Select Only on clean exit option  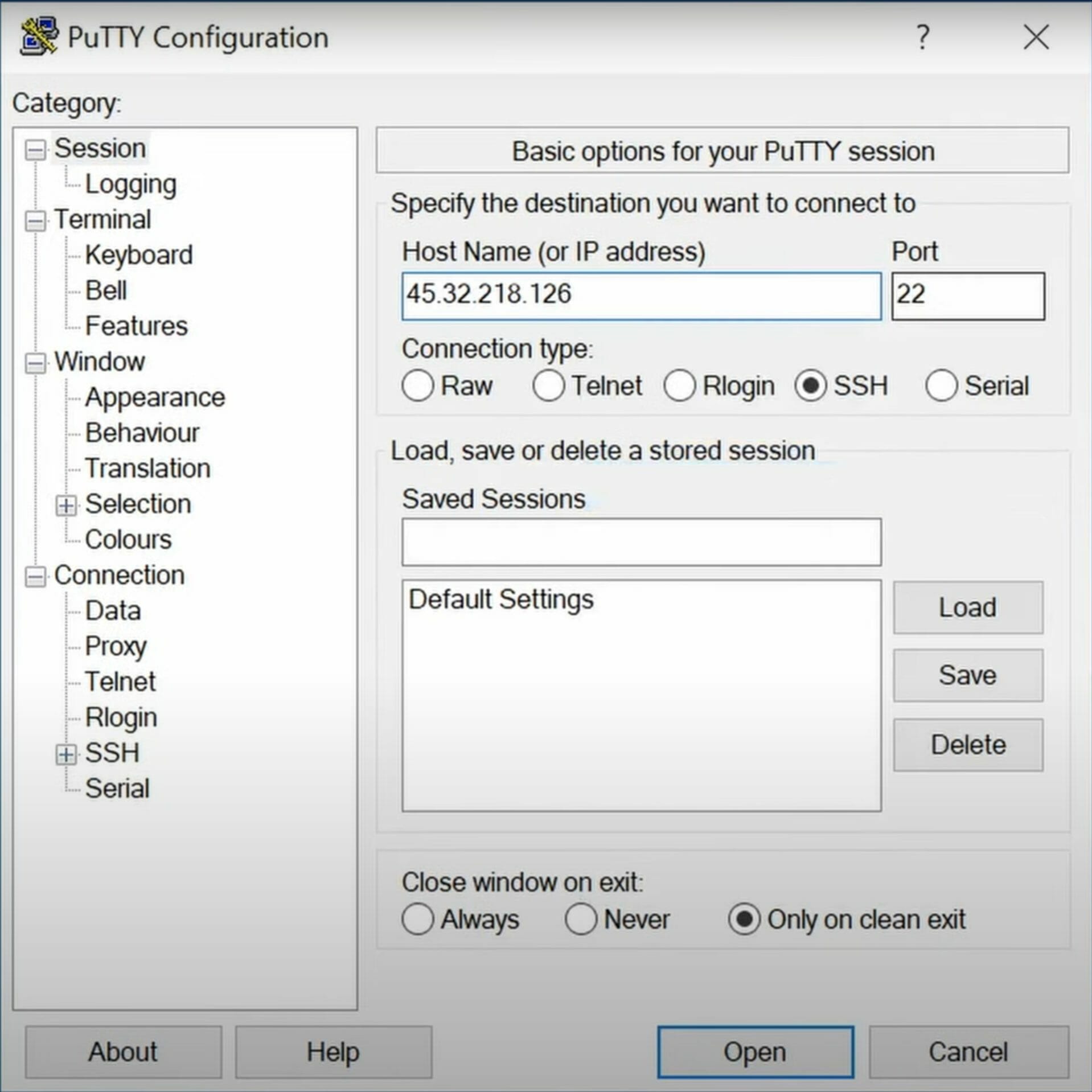(744, 919)
